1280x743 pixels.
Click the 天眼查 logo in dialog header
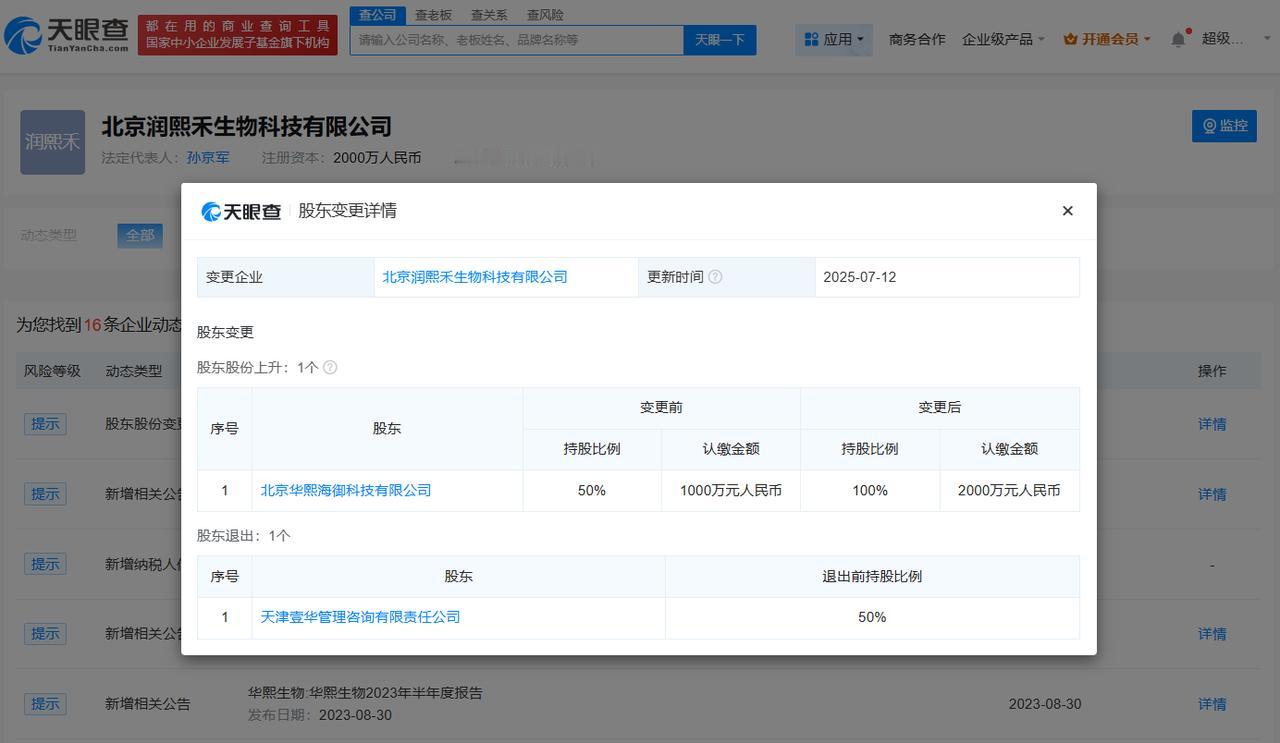[x=241, y=211]
